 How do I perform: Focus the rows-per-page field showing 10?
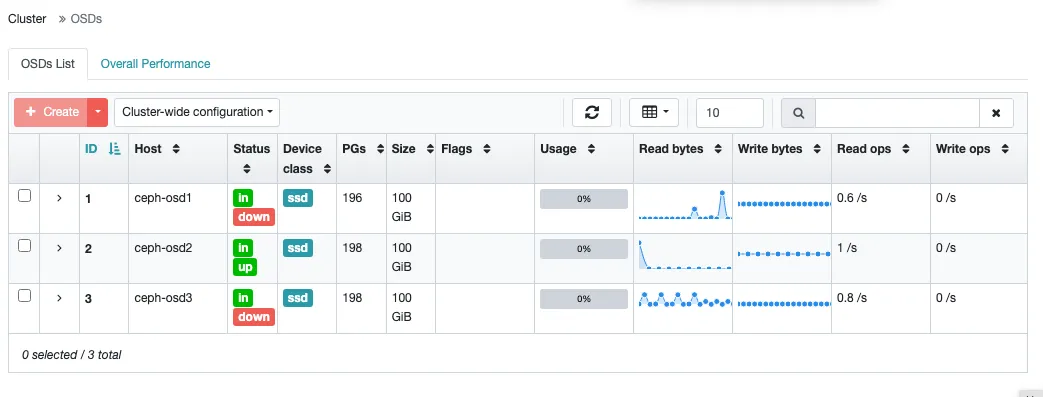(x=730, y=112)
